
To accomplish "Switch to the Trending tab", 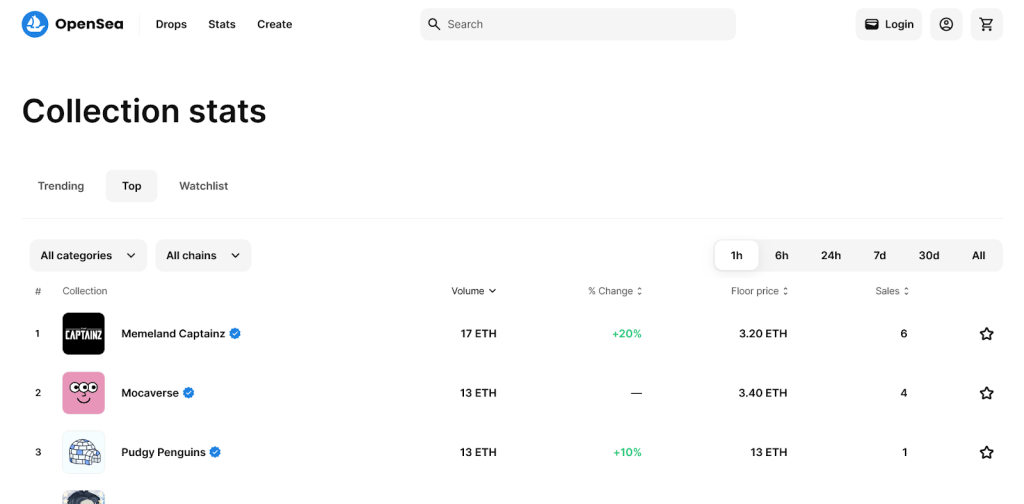I will click(61, 186).
